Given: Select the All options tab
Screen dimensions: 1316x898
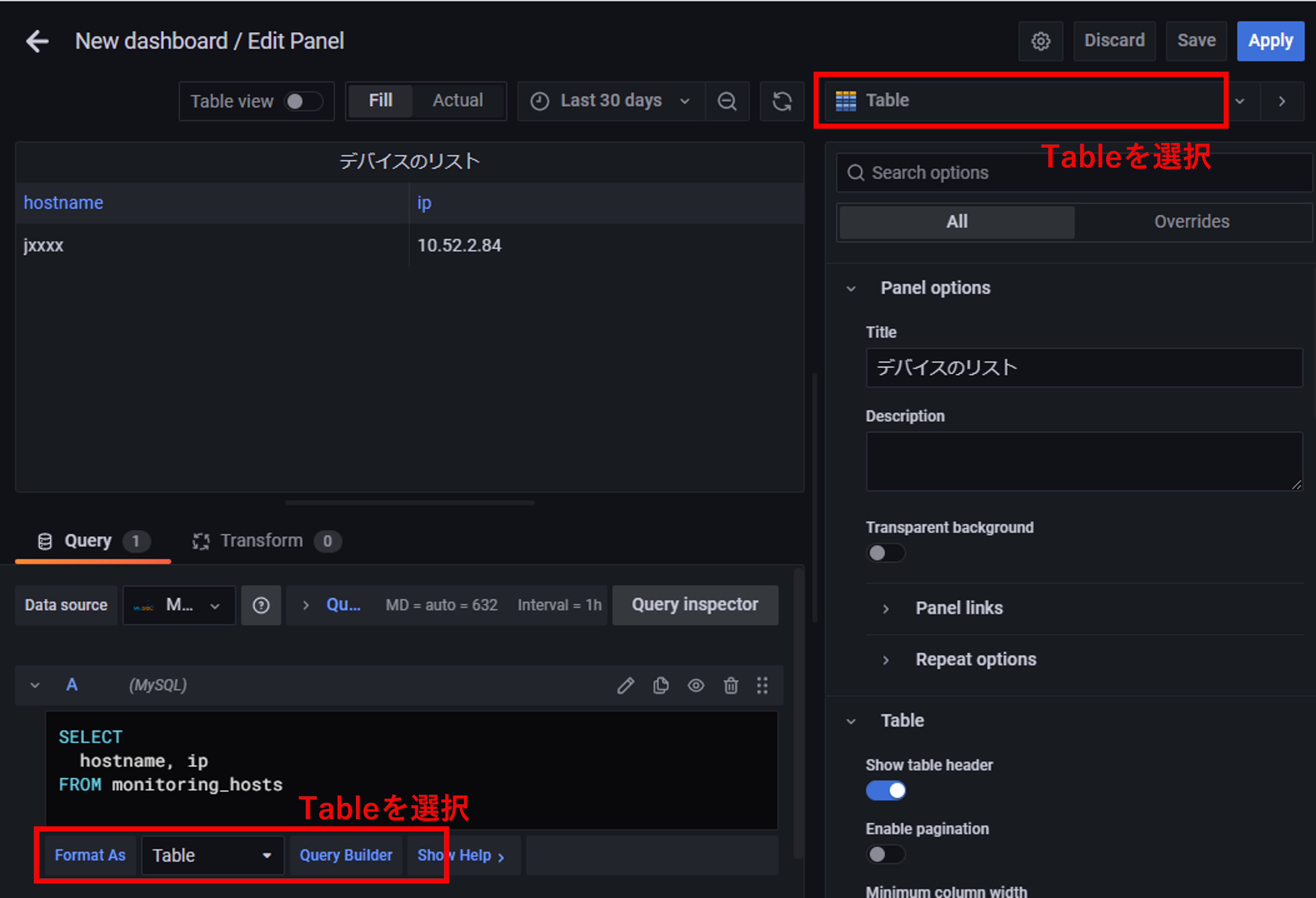Looking at the screenshot, I should (957, 222).
